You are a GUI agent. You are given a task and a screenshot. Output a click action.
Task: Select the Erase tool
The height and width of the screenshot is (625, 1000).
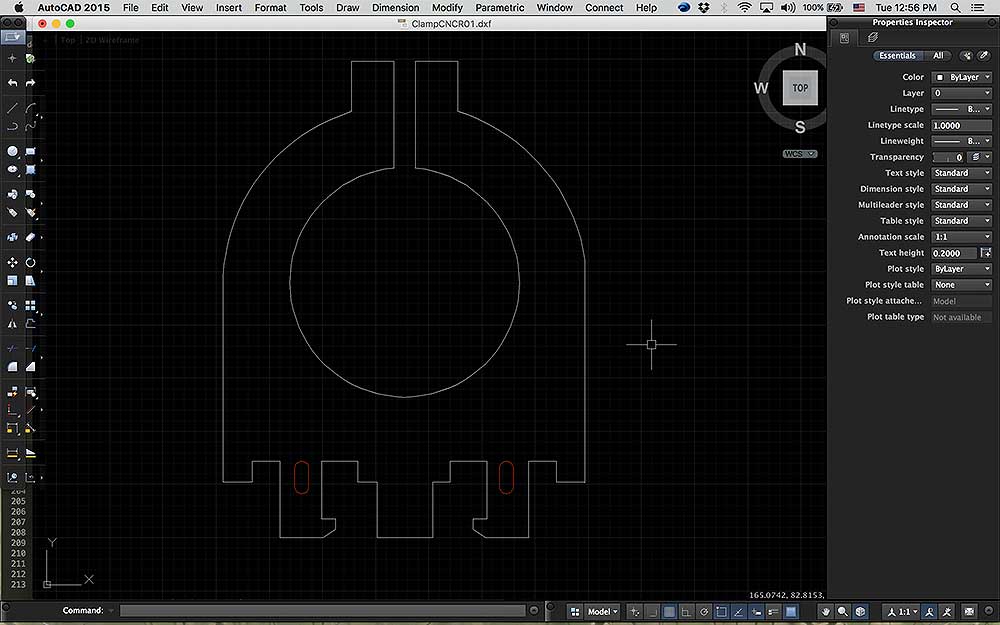tap(30, 237)
